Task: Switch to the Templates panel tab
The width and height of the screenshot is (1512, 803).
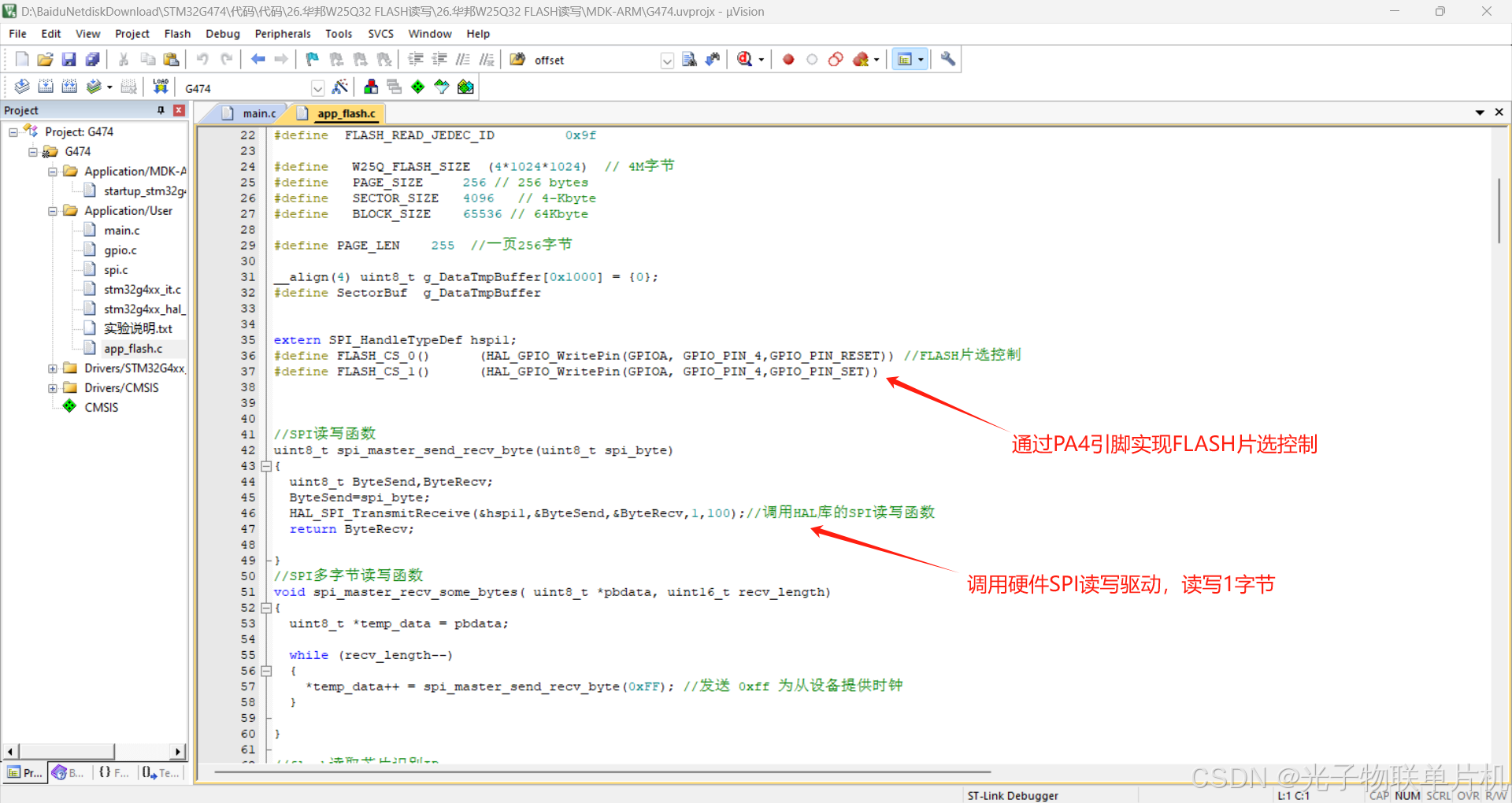Action: tap(161, 773)
